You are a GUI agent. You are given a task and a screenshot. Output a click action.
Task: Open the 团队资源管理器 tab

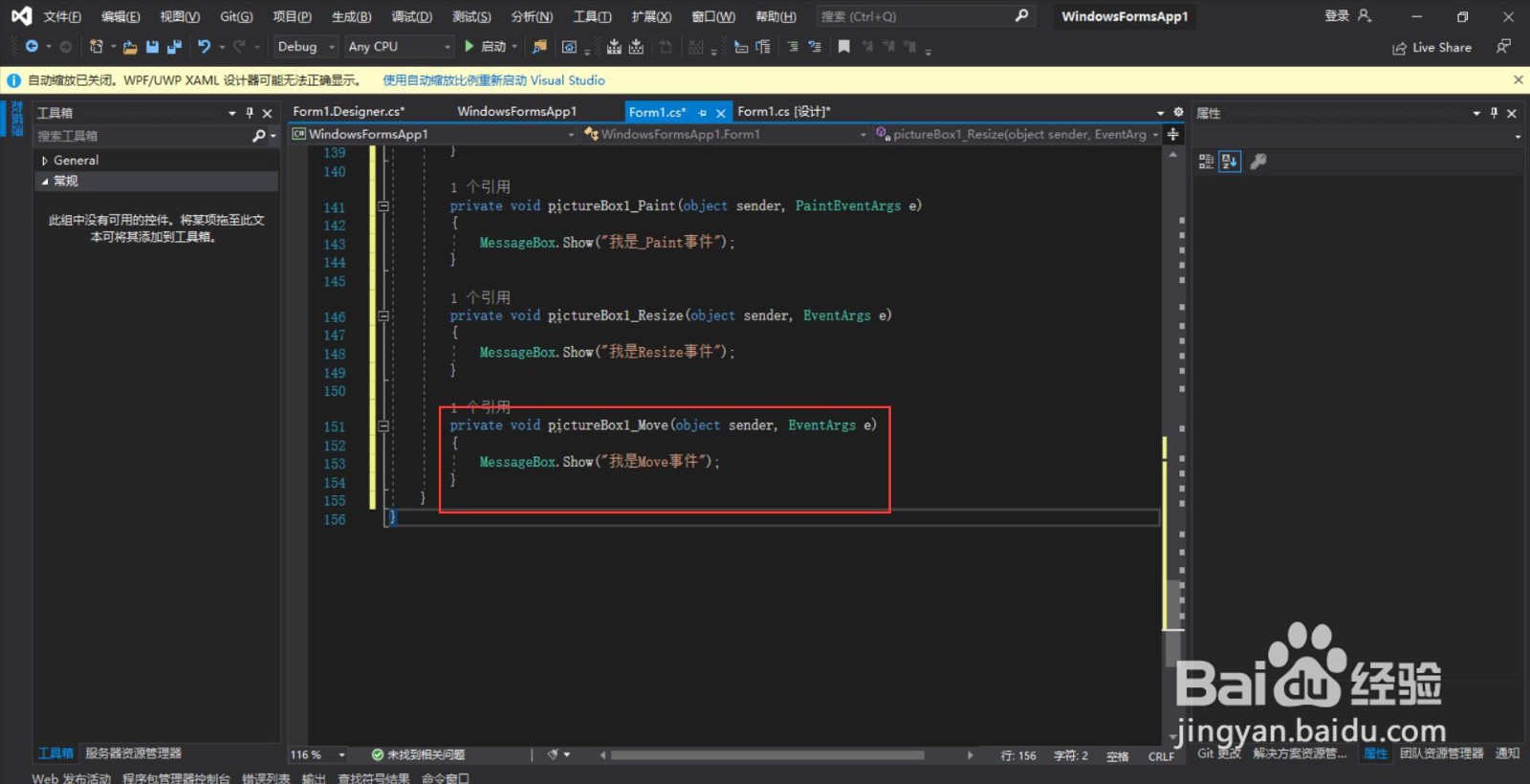coord(1441,753)
